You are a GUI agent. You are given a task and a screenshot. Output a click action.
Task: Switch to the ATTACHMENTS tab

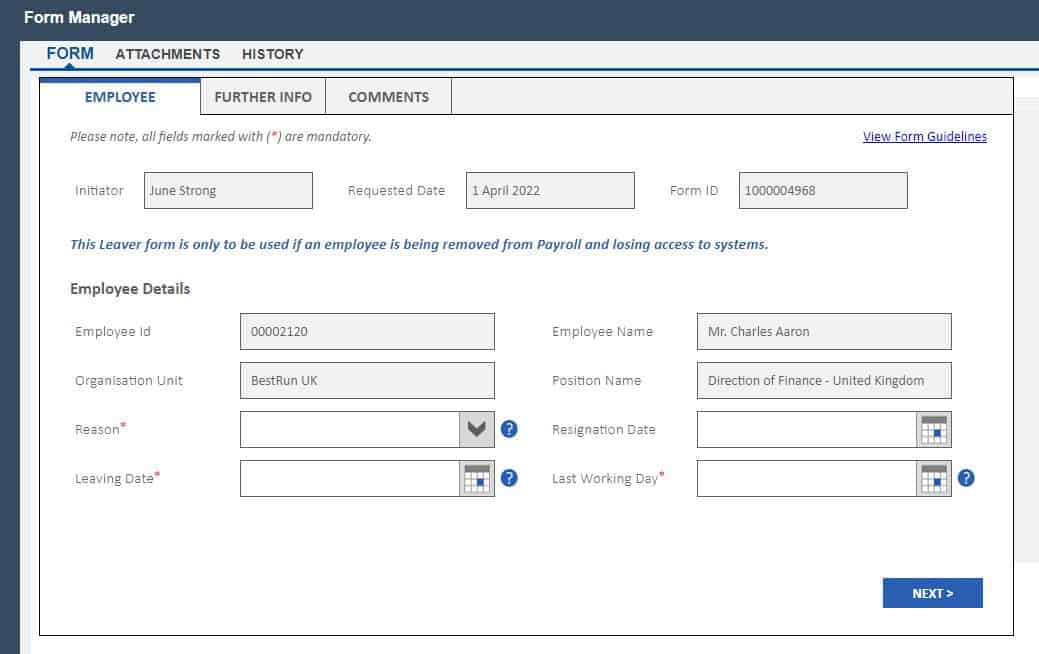pyautogui.click(x=167, y=54)
